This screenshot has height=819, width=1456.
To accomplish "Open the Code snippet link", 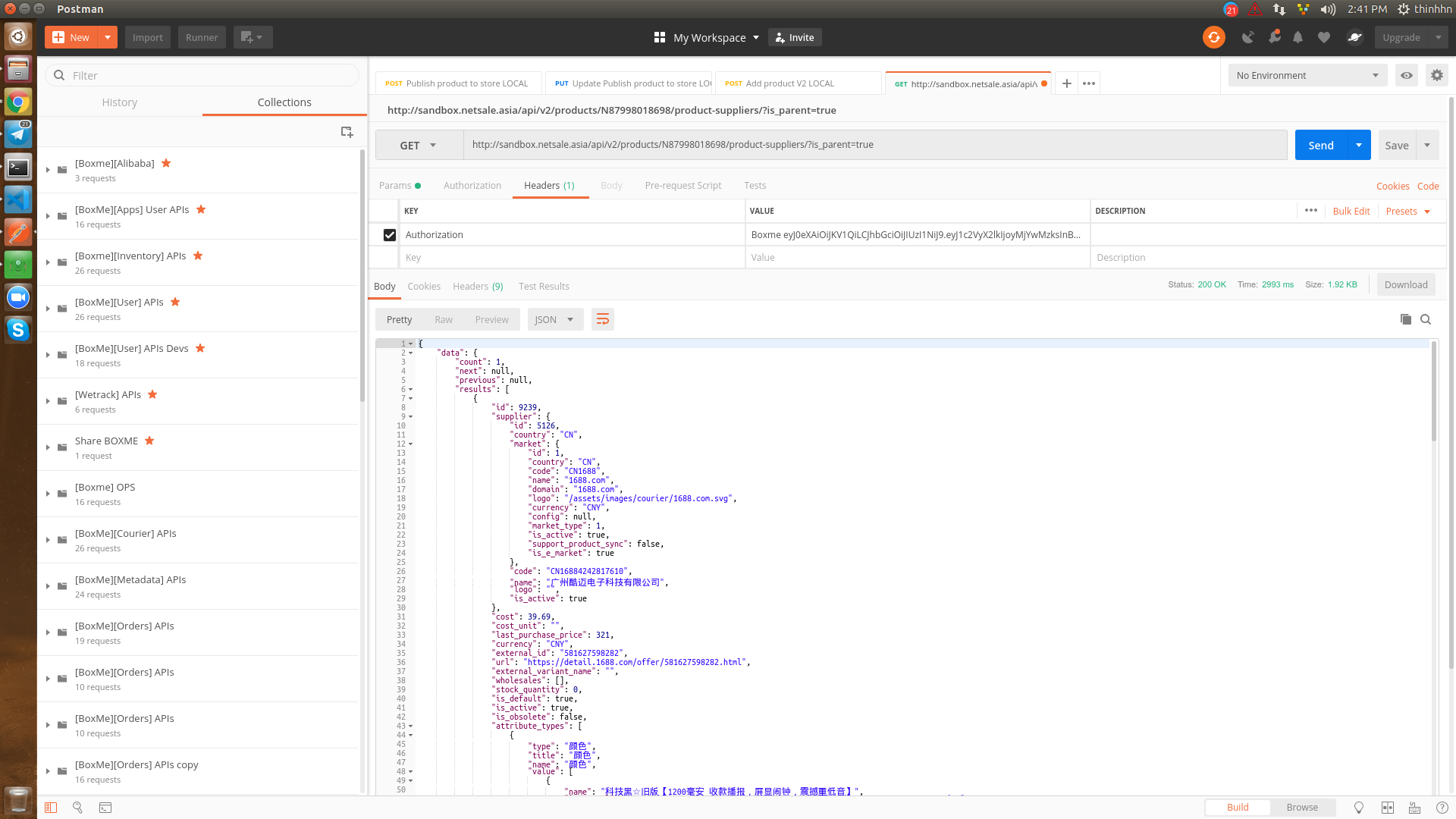I will (1428, 186).
